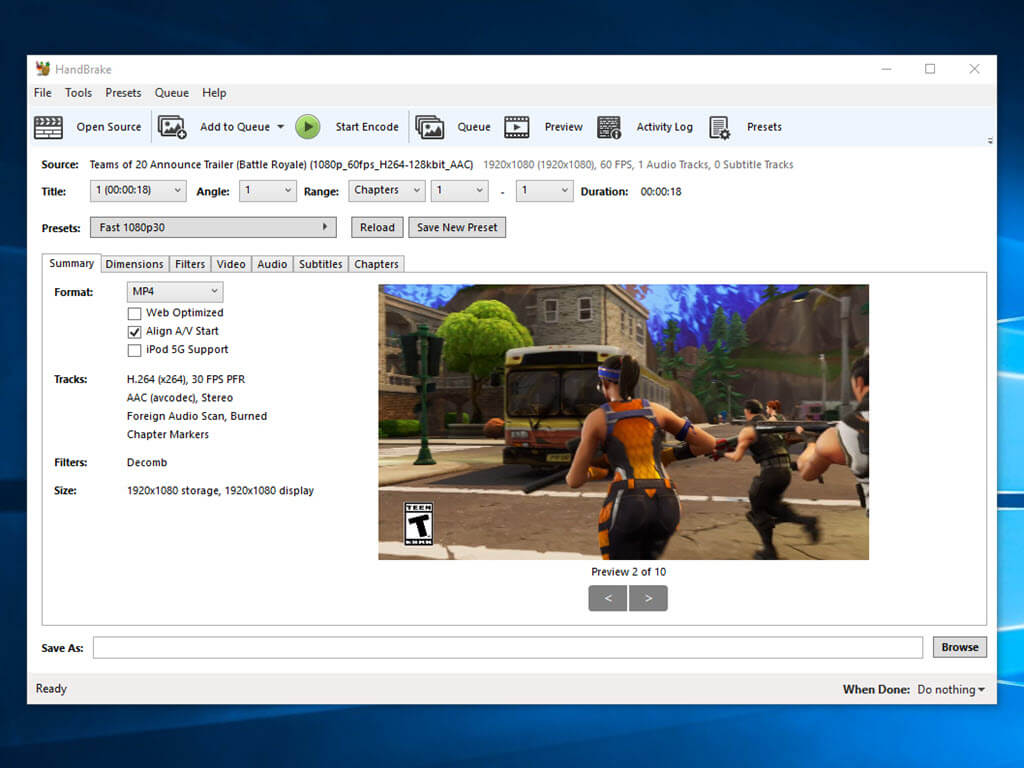Show the previous preview image
This screenshot has width=1024, height=768.
[x=608, y=598]
